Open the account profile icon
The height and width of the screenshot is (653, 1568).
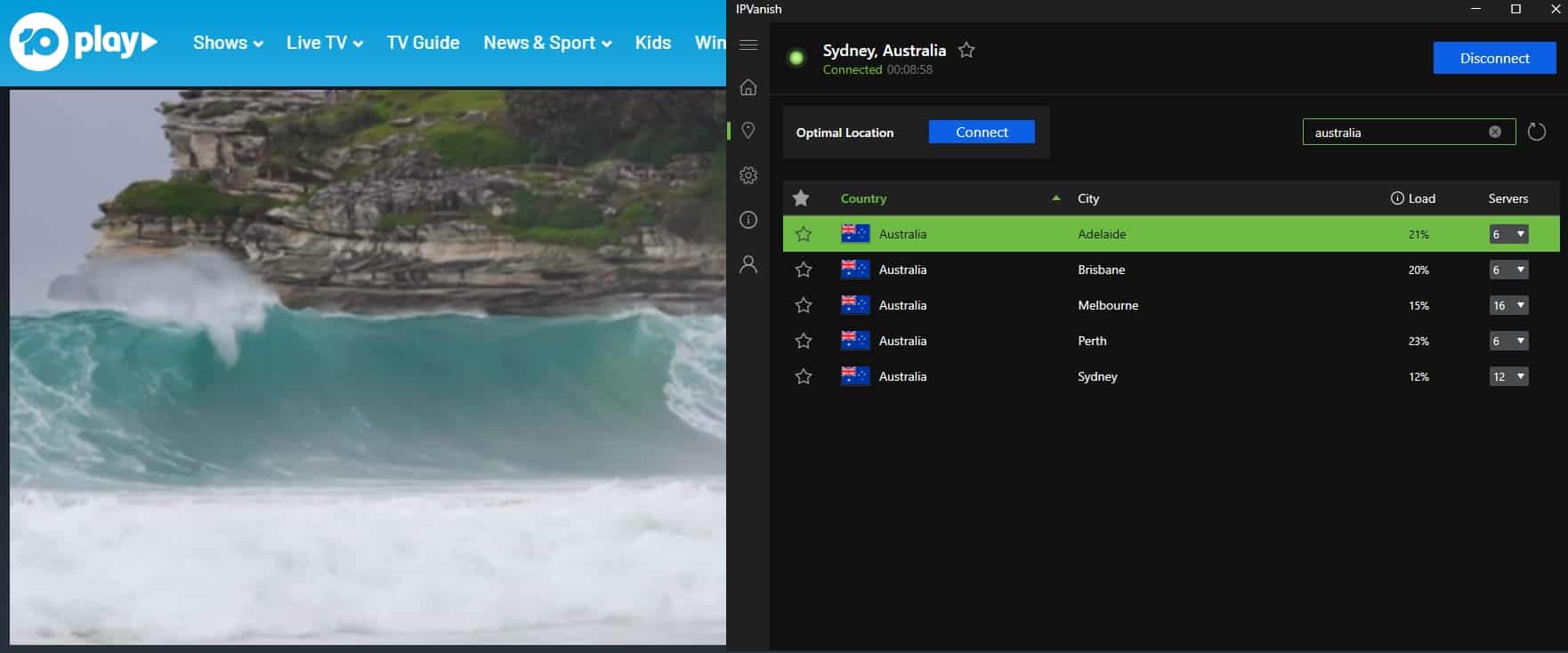coord(748,264)
